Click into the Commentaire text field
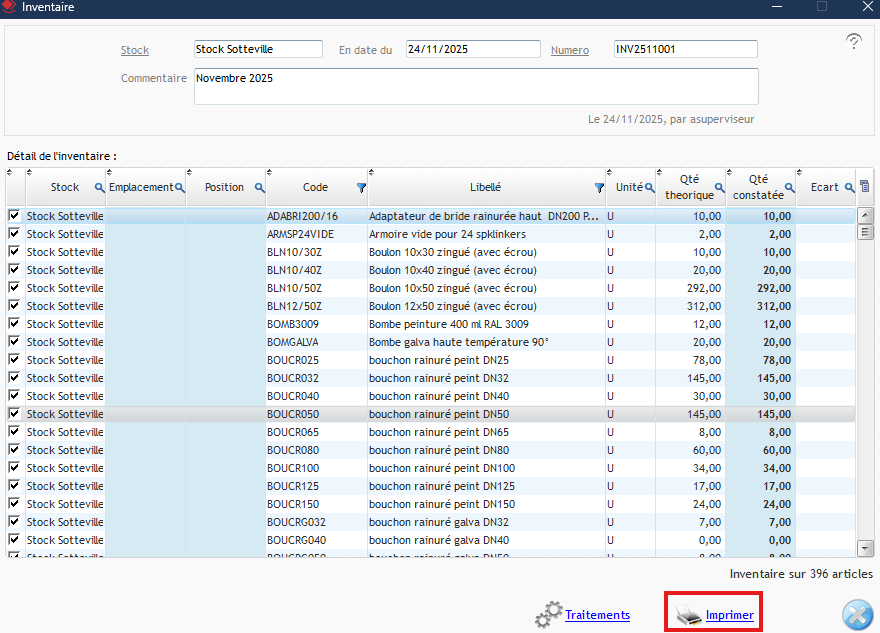The height and width of the screenshot is (633, 880). [x=475, y=86]
